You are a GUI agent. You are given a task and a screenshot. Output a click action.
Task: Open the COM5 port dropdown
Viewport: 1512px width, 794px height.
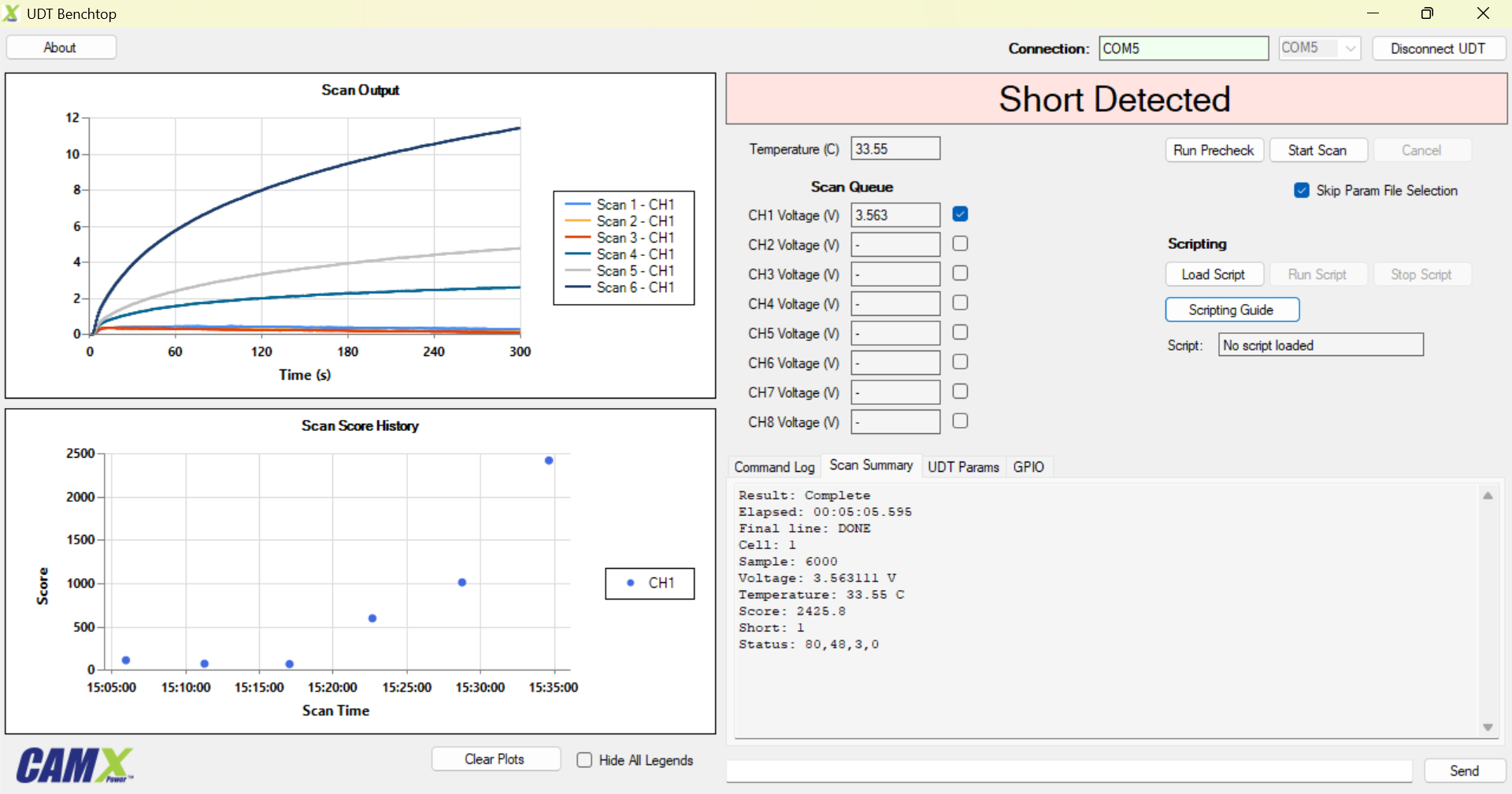pyautogui.click(x=1320, y=48)
